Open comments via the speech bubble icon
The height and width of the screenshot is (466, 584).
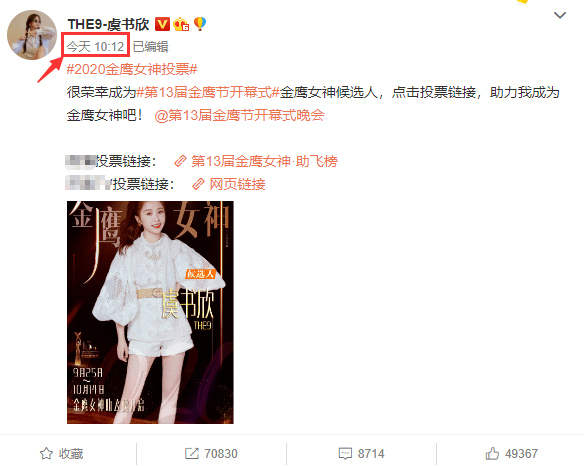pyautogui.click(x=345, y=454)
